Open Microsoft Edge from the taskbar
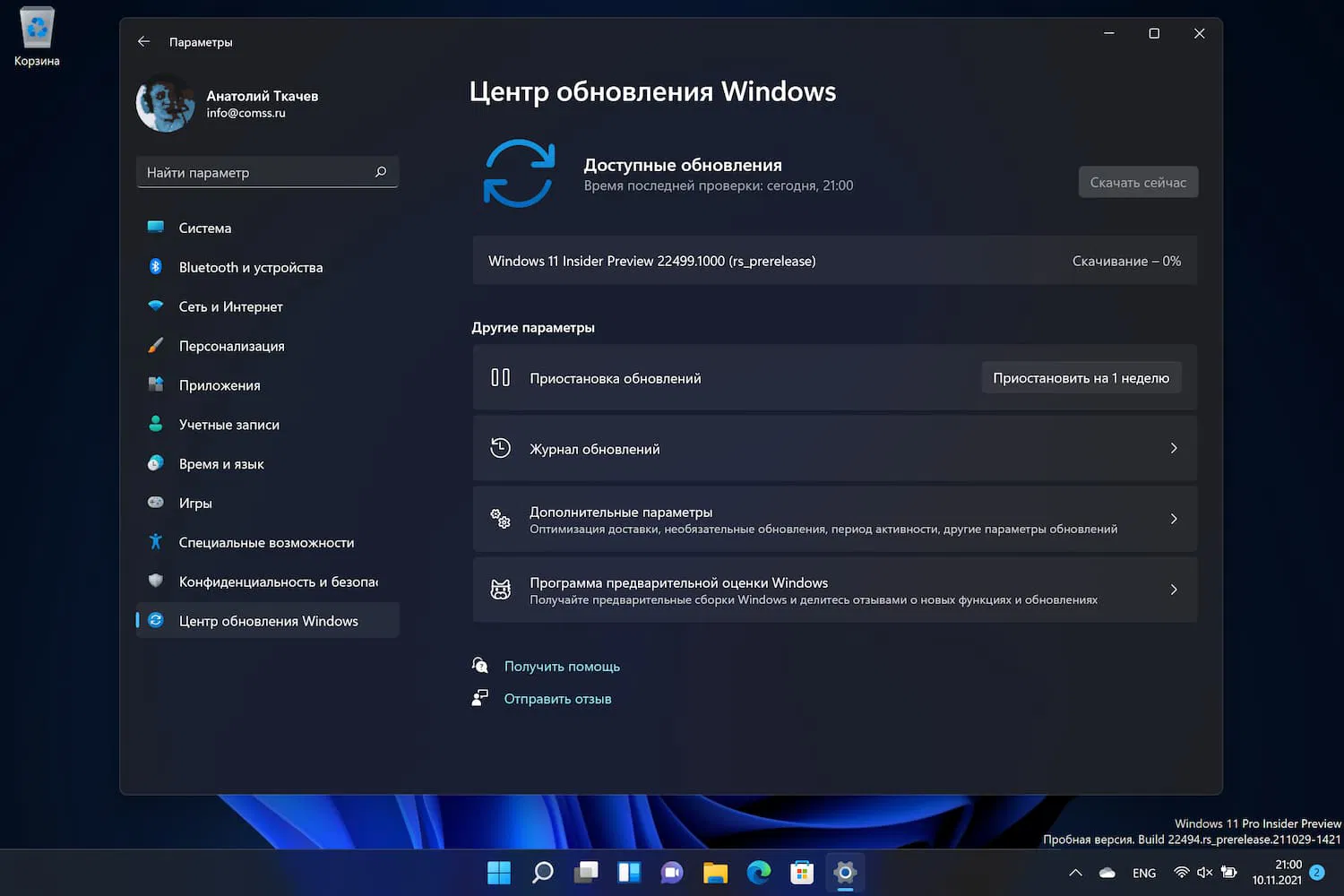Screen dimensions: 1344x896 758,872
